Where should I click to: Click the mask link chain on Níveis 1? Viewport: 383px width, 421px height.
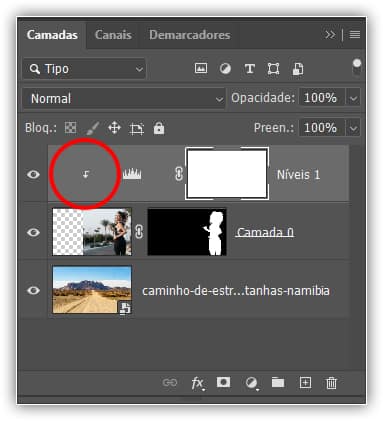click(179, 174)
